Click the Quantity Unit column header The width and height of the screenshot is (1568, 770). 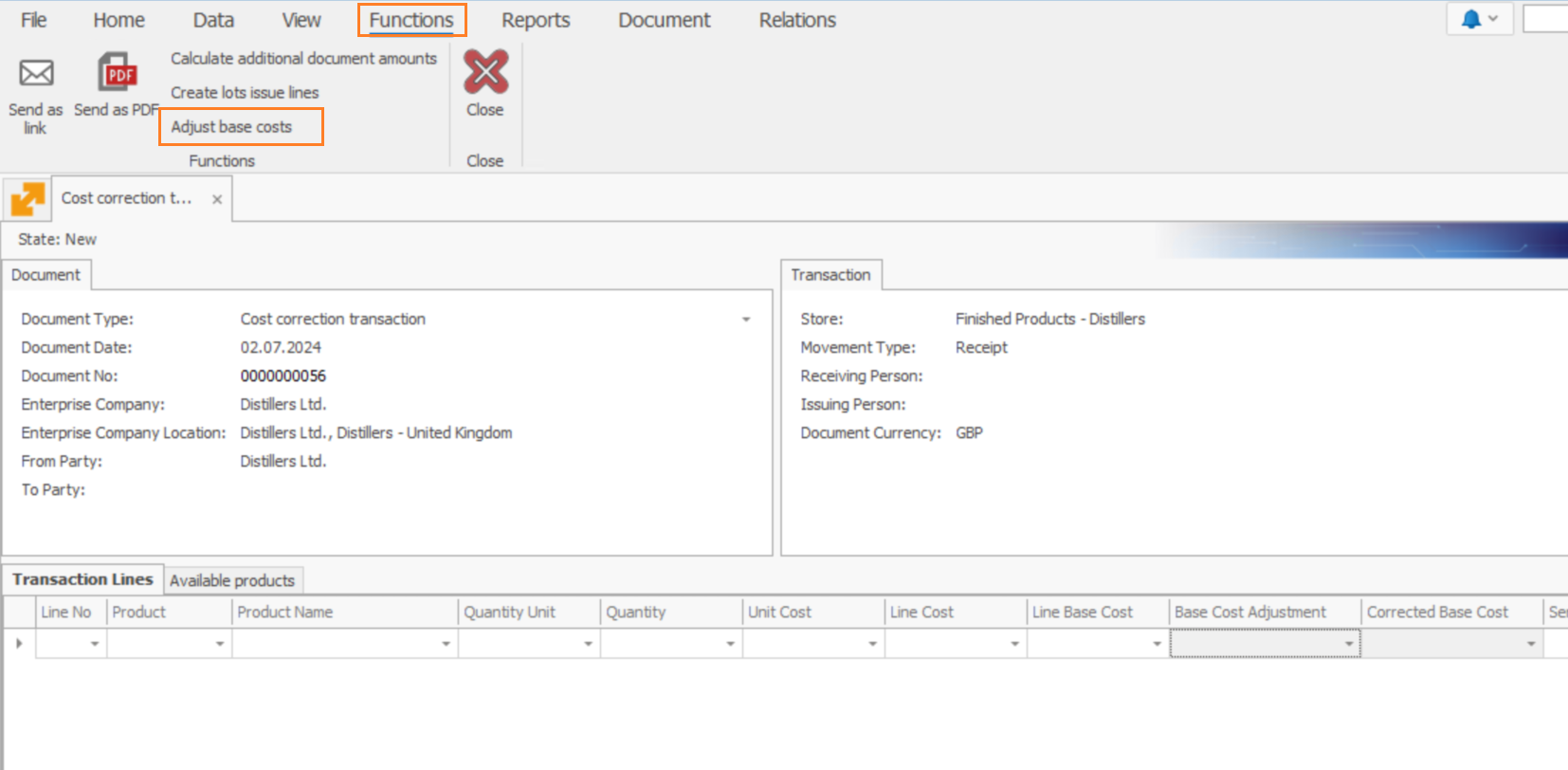click(529, 612)
